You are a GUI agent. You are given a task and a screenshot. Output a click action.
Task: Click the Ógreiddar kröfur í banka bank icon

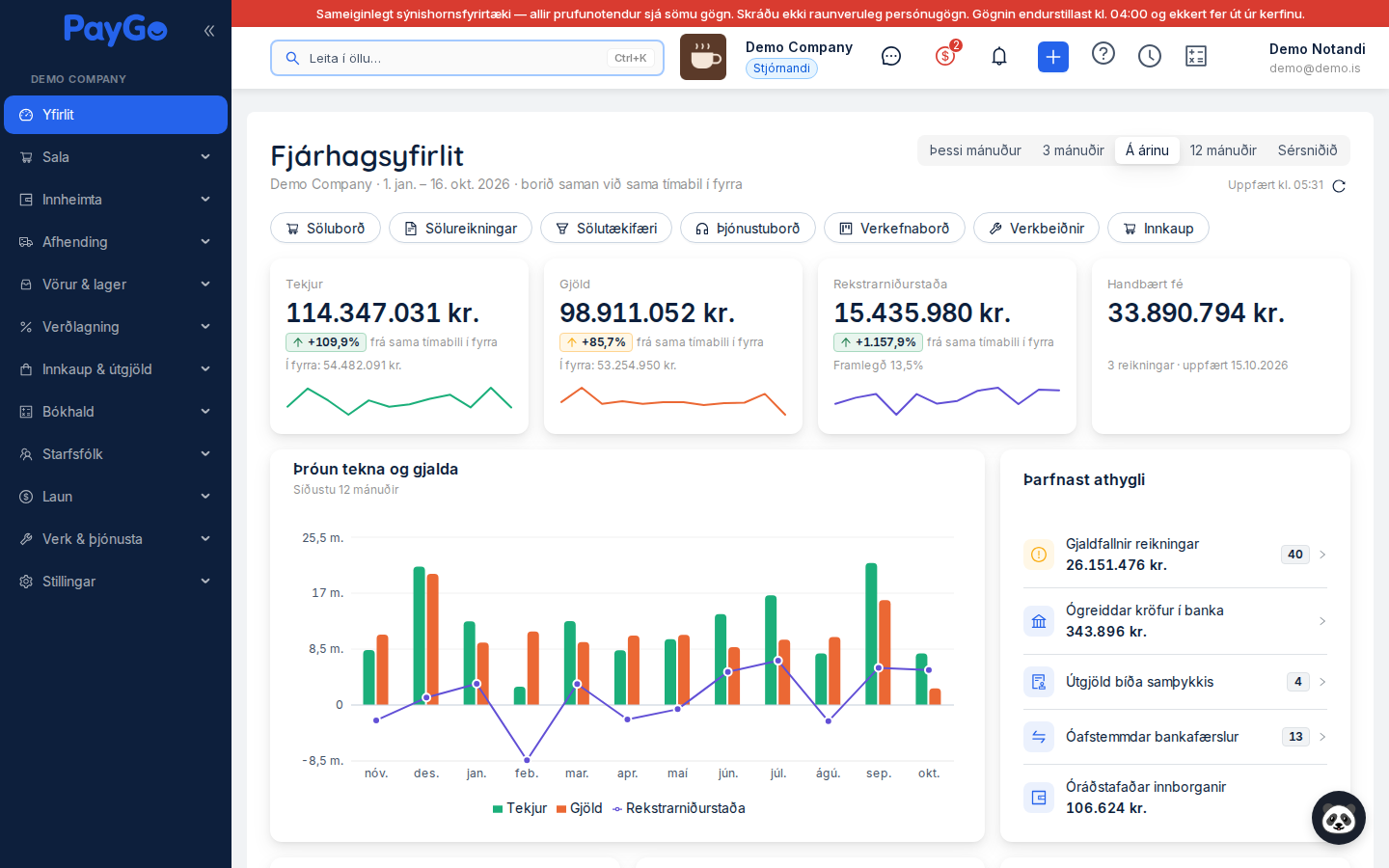(1039, 621)
